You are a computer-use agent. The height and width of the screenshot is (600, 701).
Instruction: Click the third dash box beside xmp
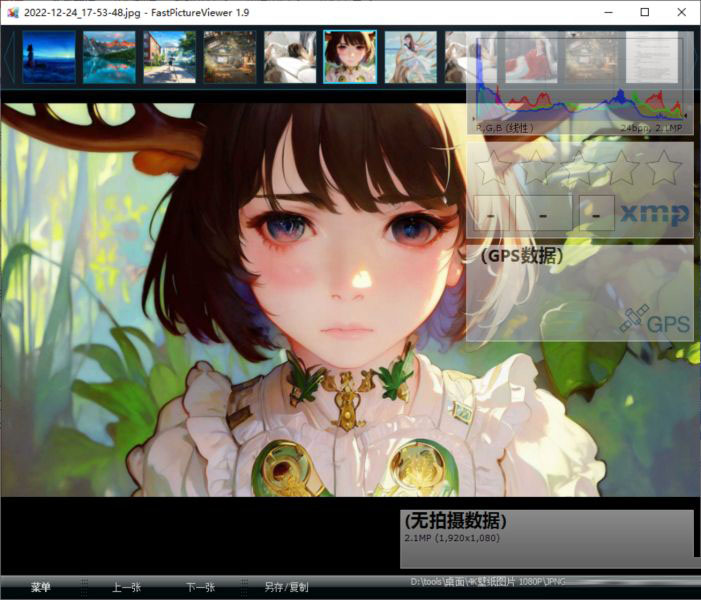596,213
